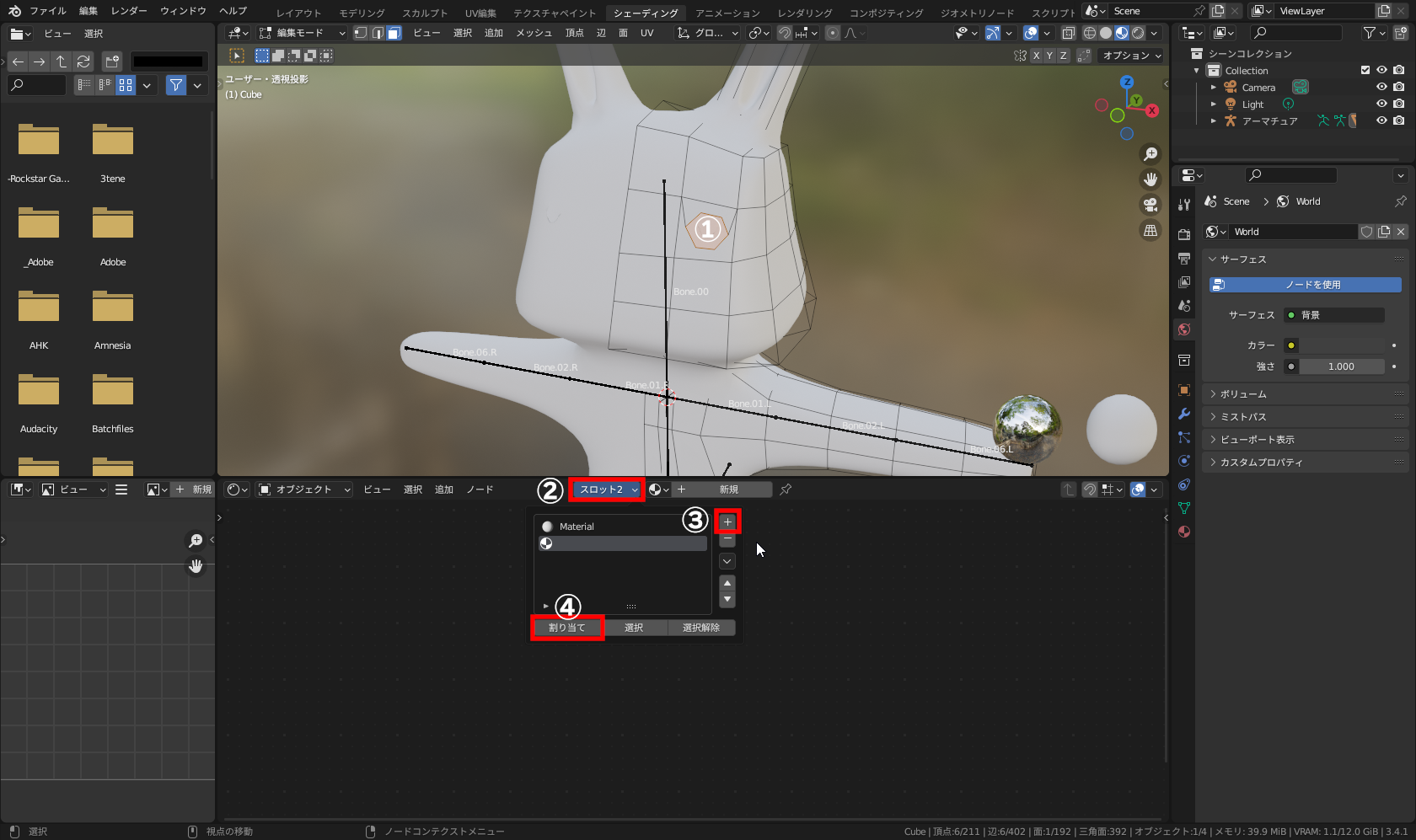Image resolution: width=1416 pixels, height=840 pixels.
Task: Switch between perspective and orthographic view
Action: pos(1150,230)
